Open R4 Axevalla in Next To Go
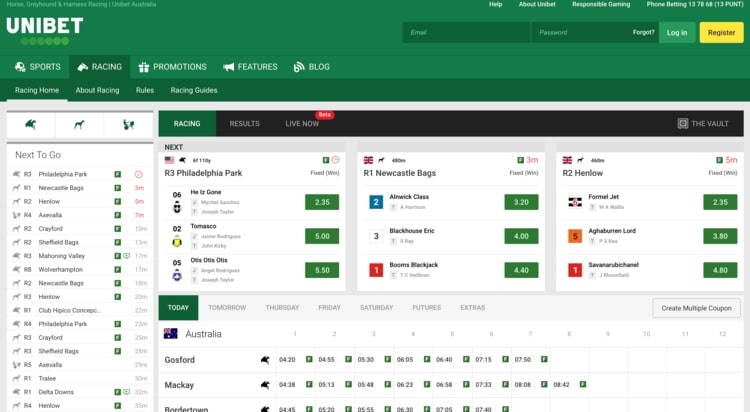Image resolution: width=750 pixels, height=412 pixels. (x=80, y=215)
